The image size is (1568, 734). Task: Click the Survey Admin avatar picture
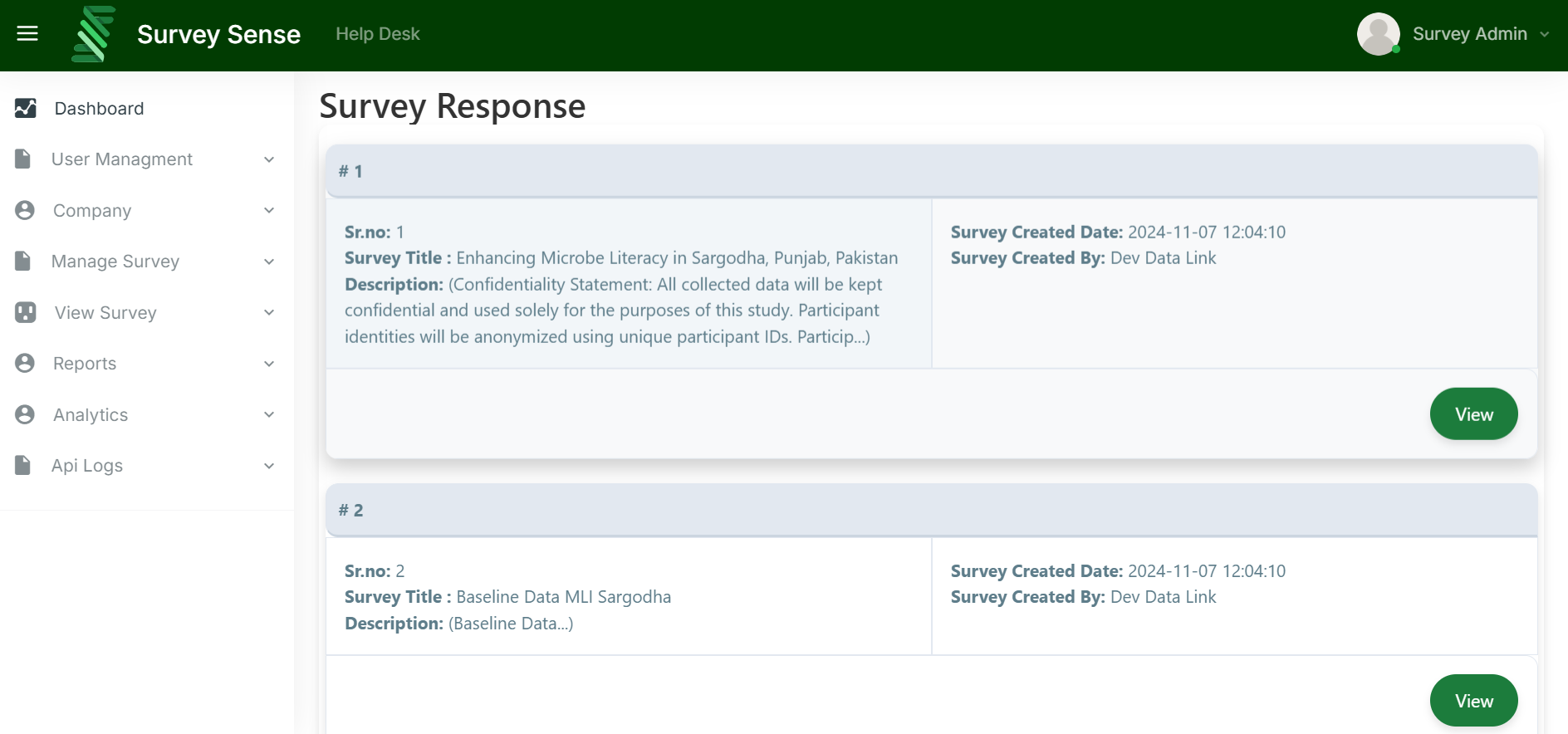(x=1378, y=34)
